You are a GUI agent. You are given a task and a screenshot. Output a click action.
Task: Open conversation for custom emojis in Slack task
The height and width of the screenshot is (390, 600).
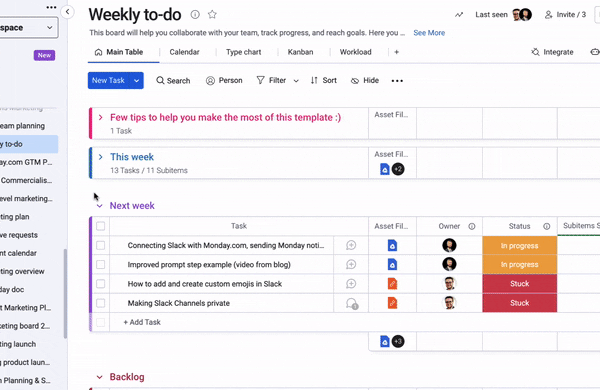351,284
